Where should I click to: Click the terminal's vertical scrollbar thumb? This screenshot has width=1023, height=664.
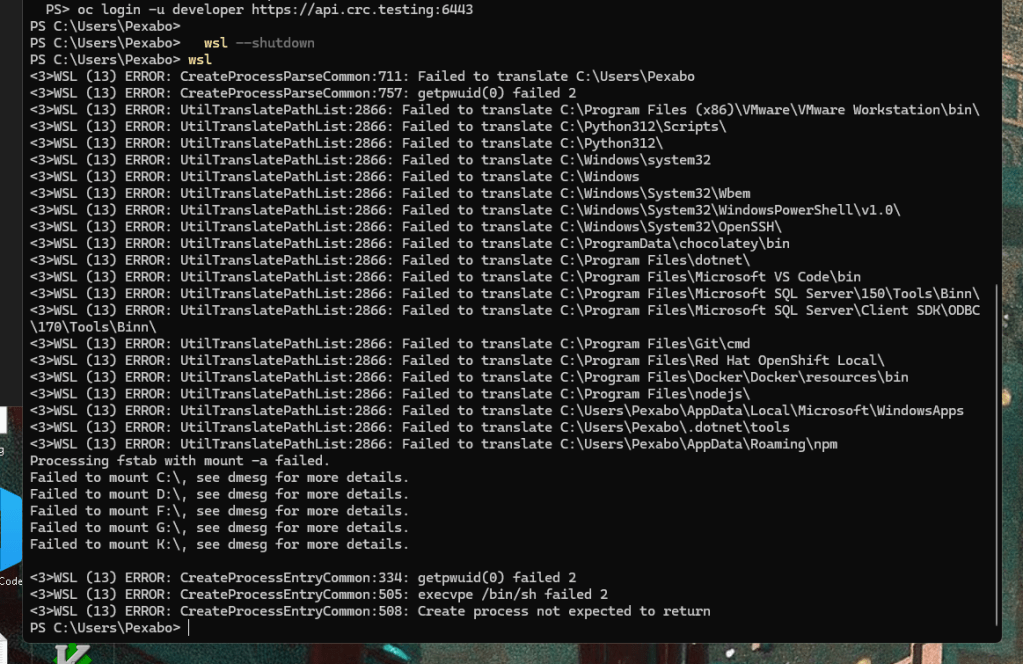coord(996,455)
